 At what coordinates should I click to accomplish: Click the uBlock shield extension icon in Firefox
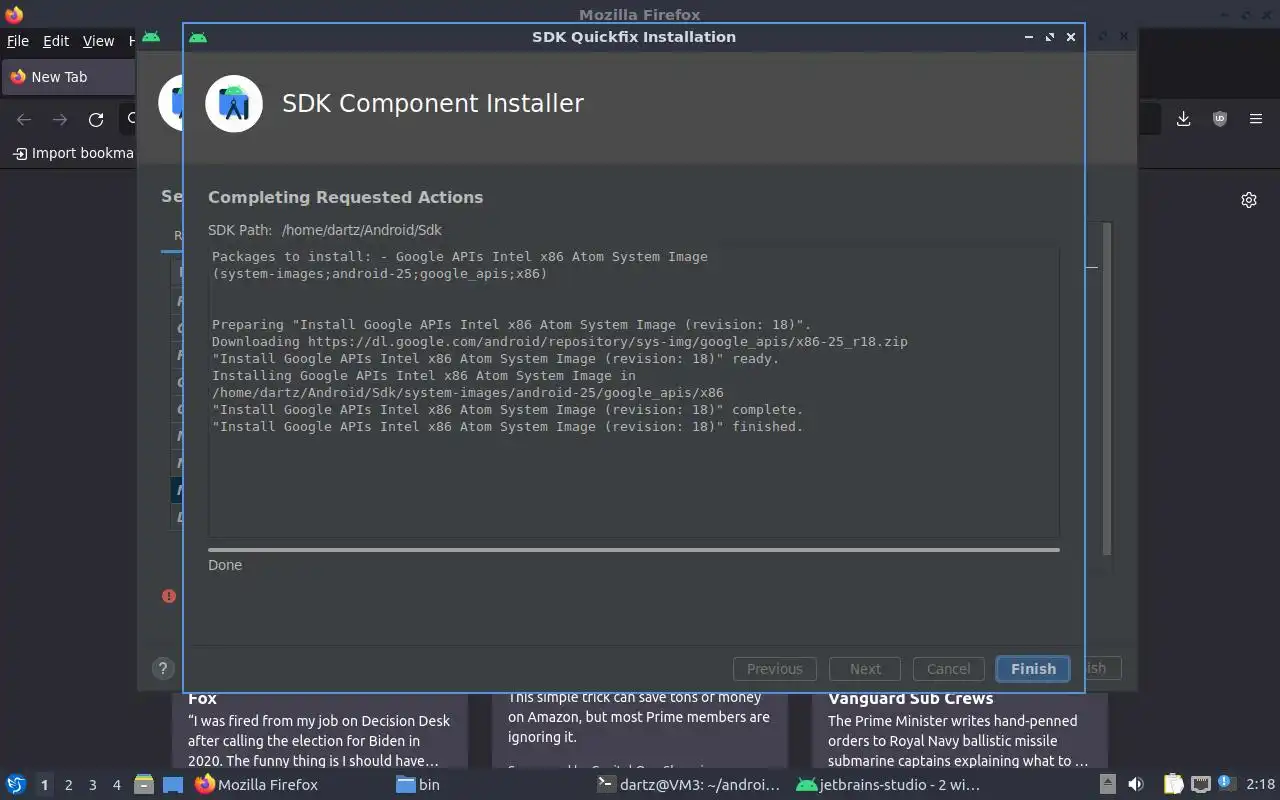click(x=1220, y=119)
